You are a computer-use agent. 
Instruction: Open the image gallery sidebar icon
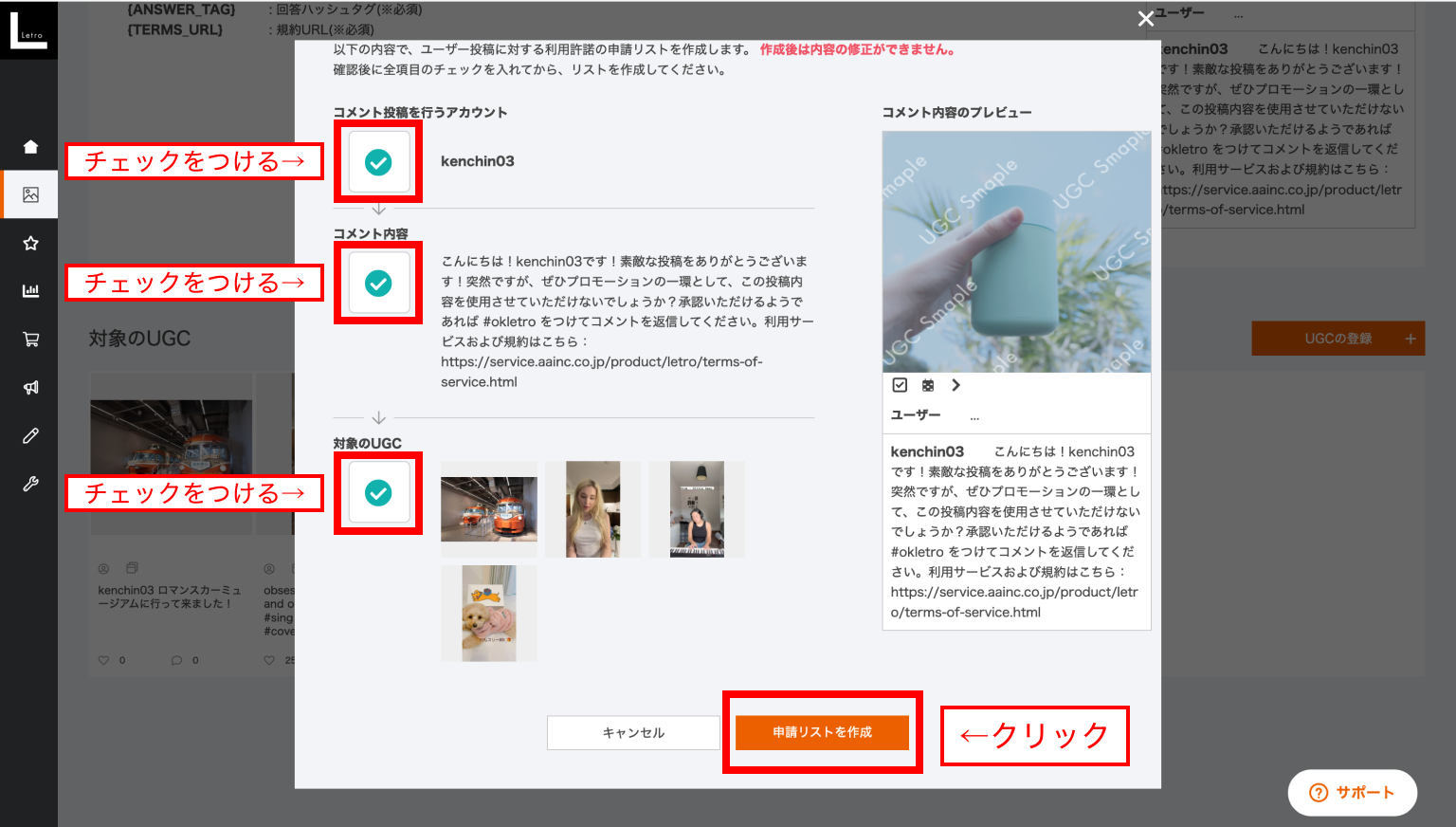pyautogui.click(x=30, y=194)
